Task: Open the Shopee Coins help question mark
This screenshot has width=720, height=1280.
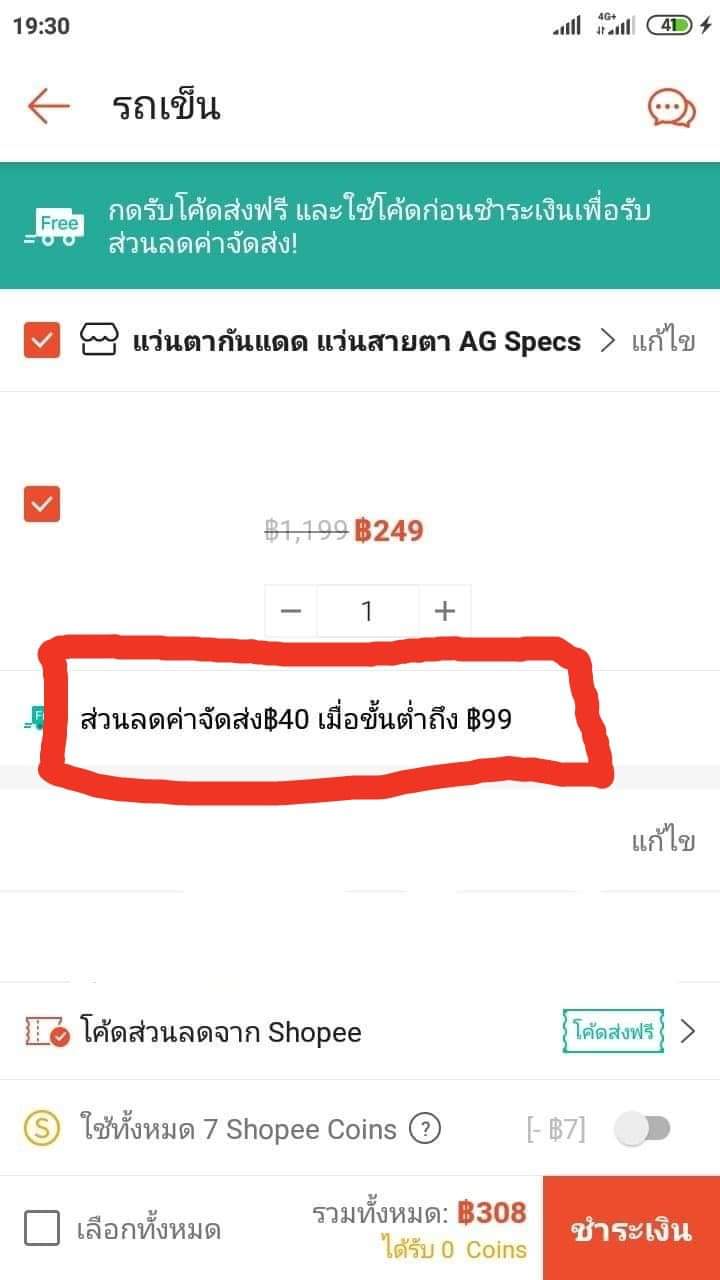Action: click(426, 1130)
